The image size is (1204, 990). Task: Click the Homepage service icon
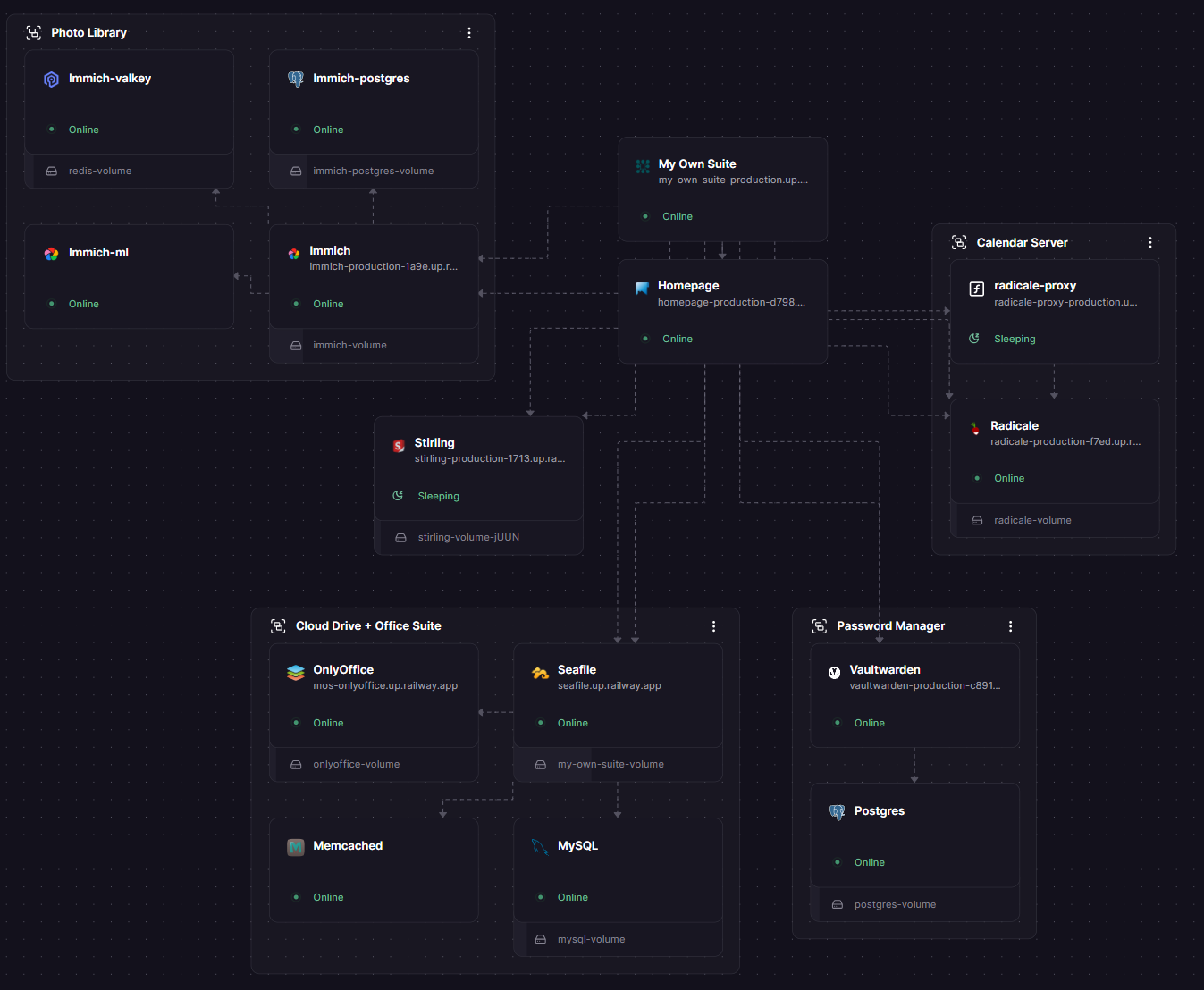pos(643,288)
